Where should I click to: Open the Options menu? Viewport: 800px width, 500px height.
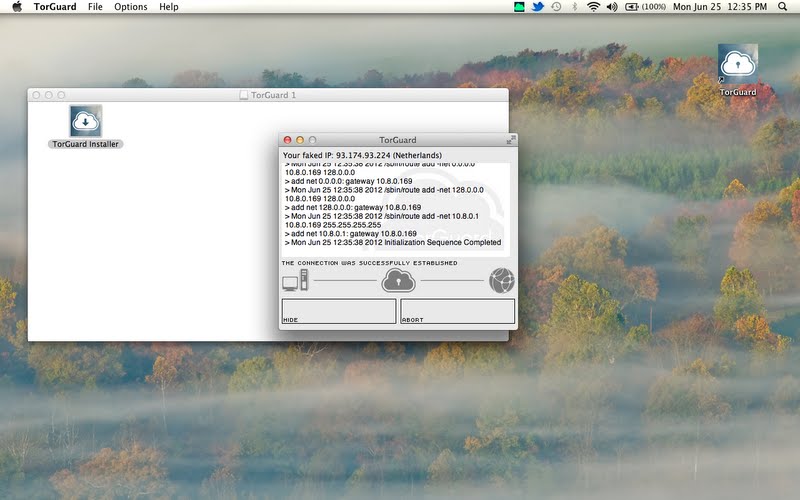tap(131, 7)
